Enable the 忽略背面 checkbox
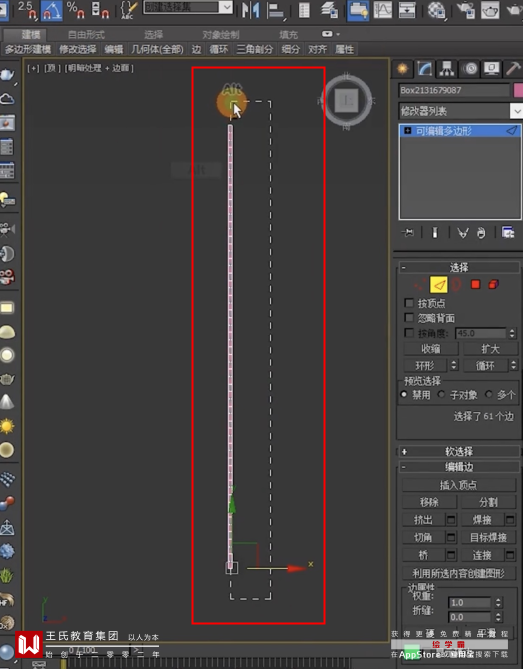Screen dimensions: 523x669 coord(409,317)
